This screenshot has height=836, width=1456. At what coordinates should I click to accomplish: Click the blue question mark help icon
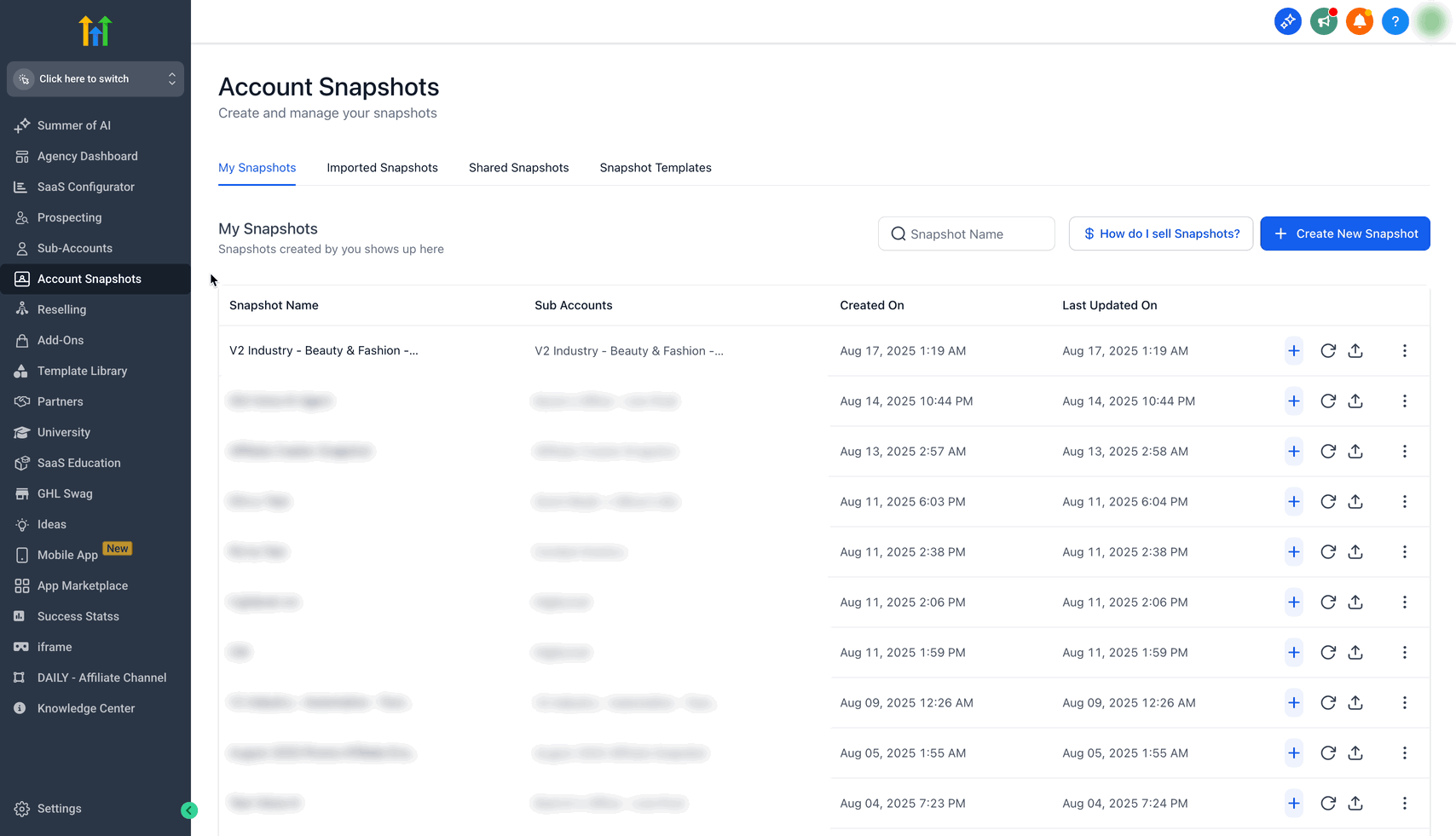[1395, 21]
